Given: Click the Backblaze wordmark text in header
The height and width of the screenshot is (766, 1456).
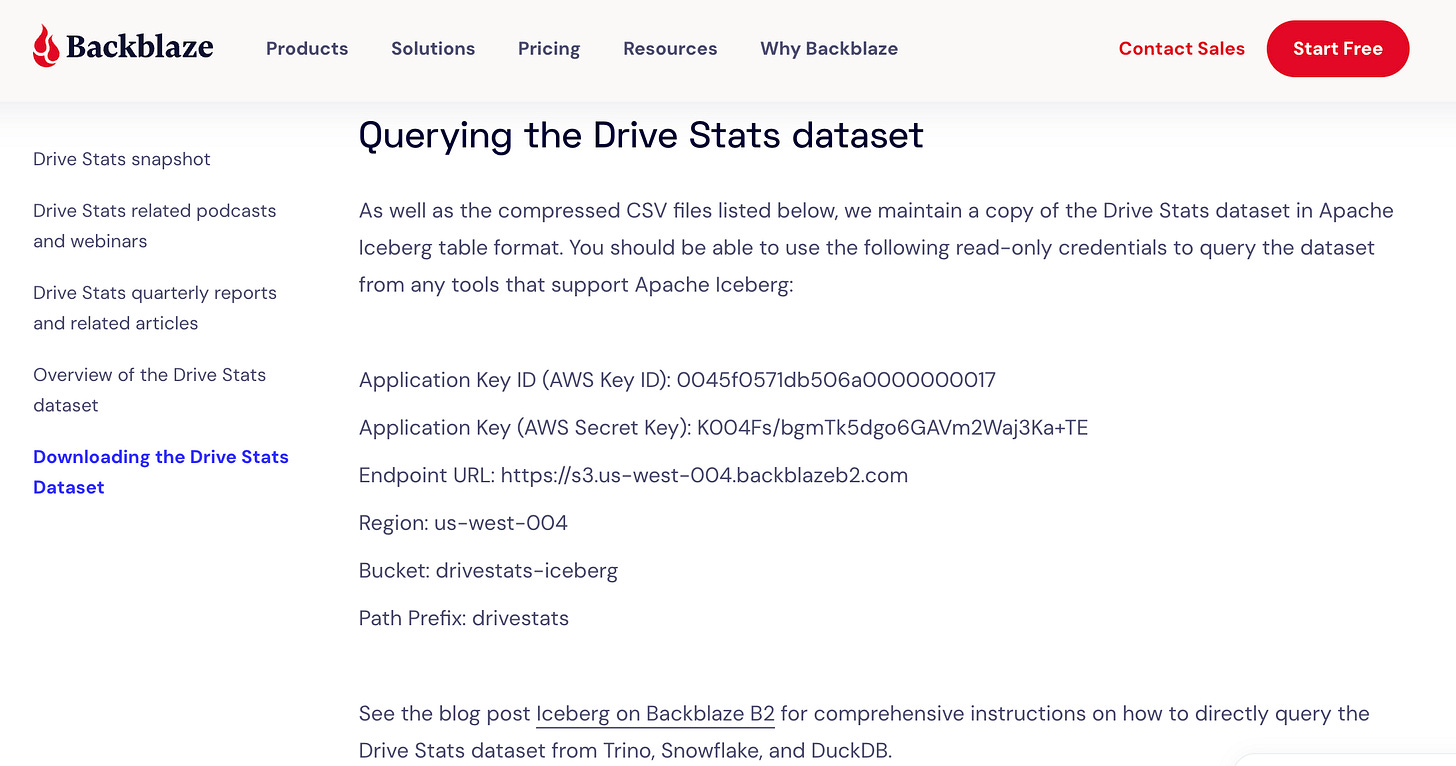Looking at the screenshot, I should (x=140, y=47).
